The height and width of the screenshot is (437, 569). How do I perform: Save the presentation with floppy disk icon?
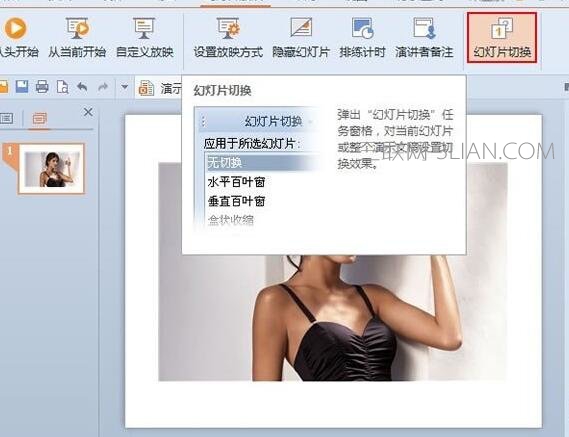(22, 87)
